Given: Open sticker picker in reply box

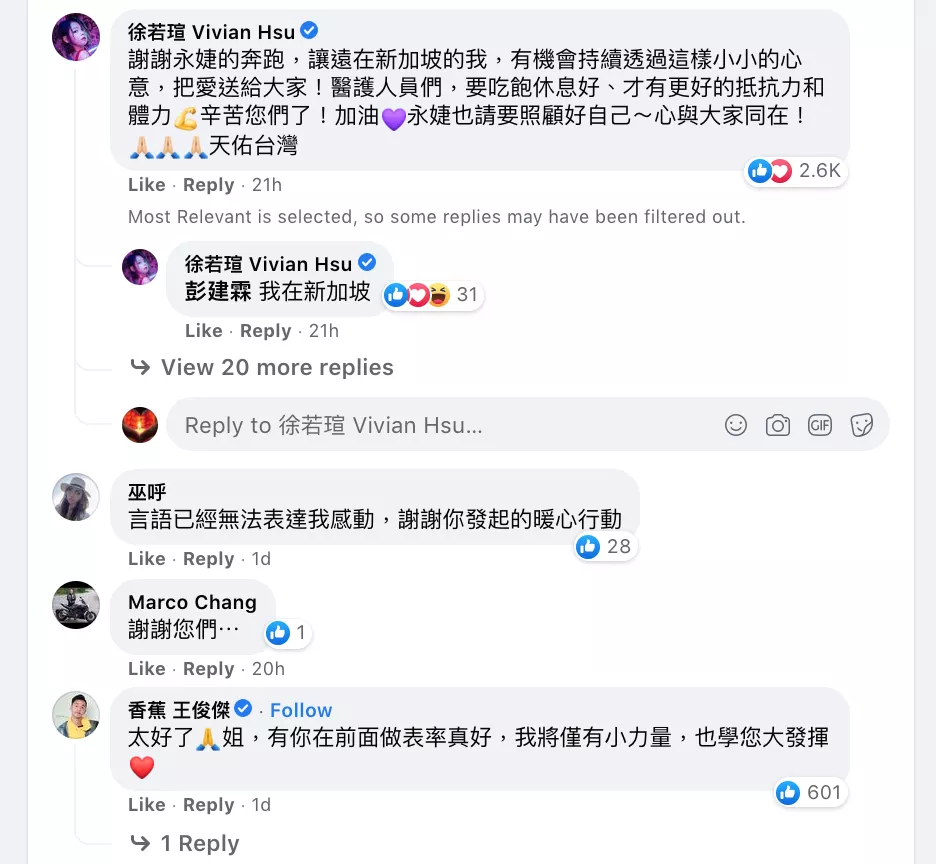Looking at the screenshot, I should [x=861, y=425].
